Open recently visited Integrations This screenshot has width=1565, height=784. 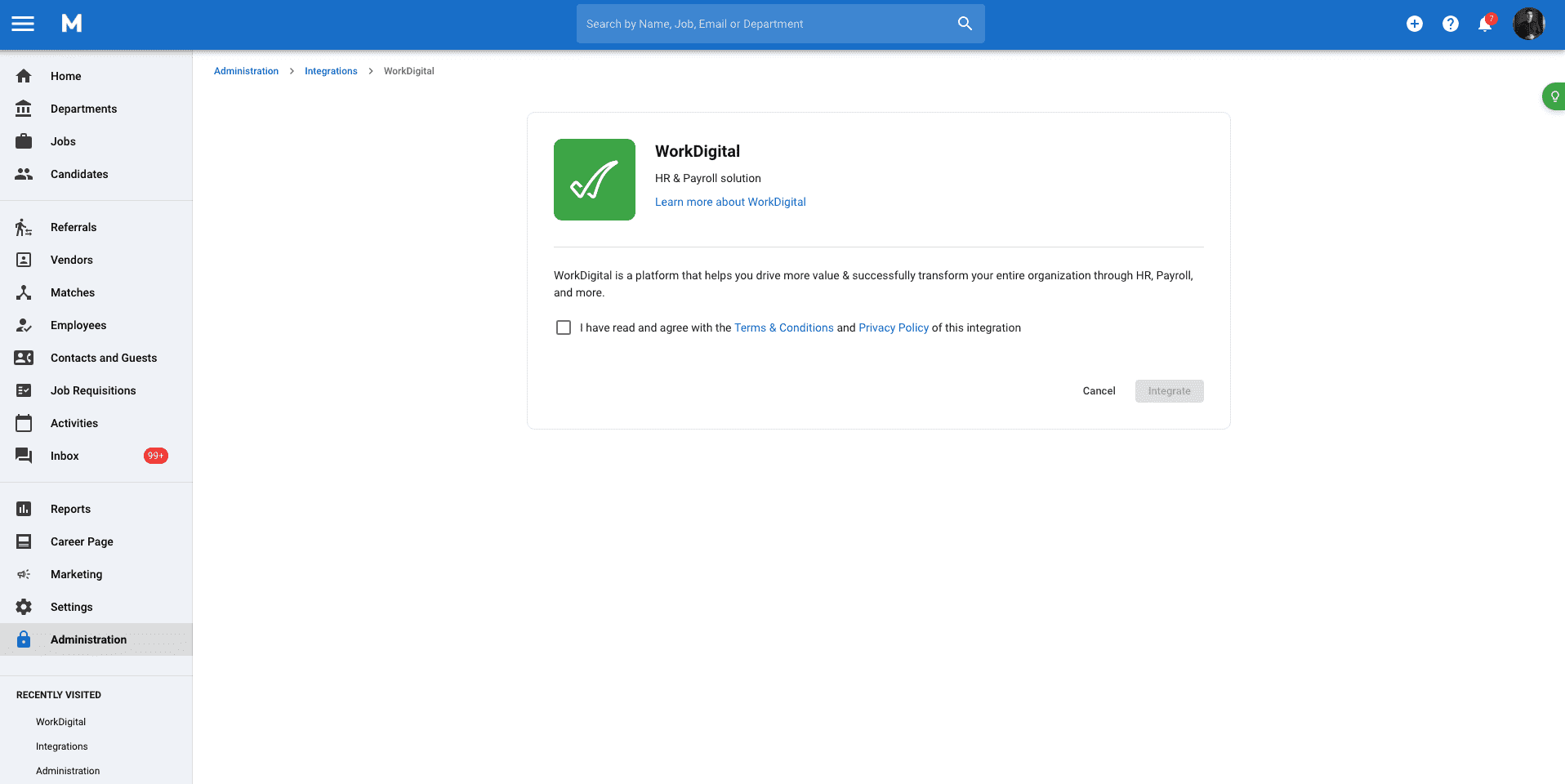pyautogui.click(x=62, y=746)
